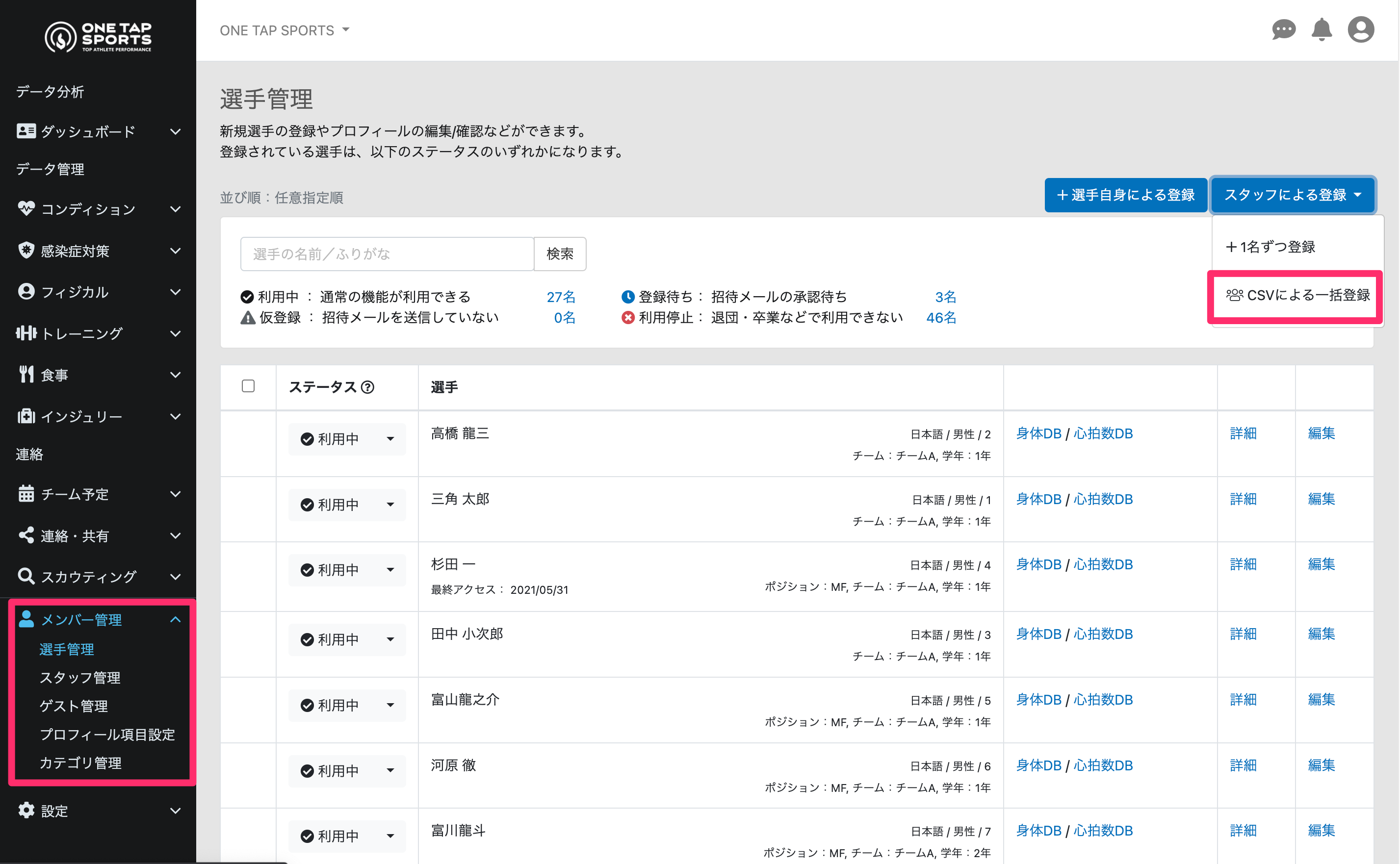Click the 46名 suspended count
Viewport: 1400px width, 864px height.
tap(941, 318)
